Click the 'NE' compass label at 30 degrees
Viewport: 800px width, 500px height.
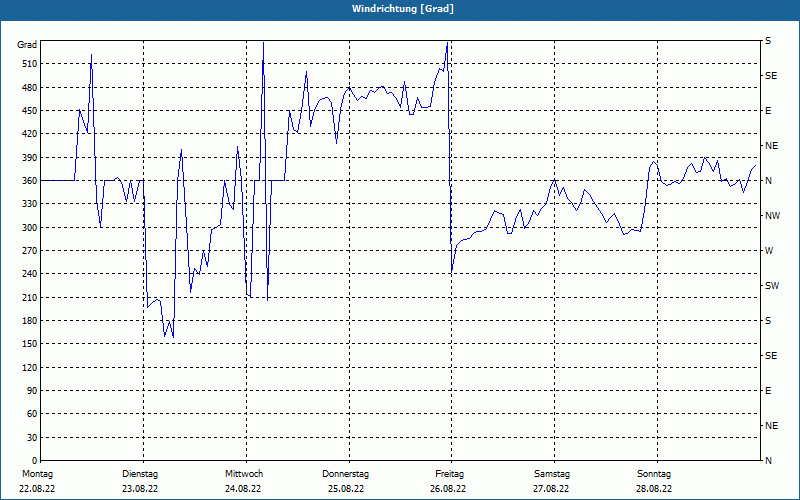click(x=771, y=426)
